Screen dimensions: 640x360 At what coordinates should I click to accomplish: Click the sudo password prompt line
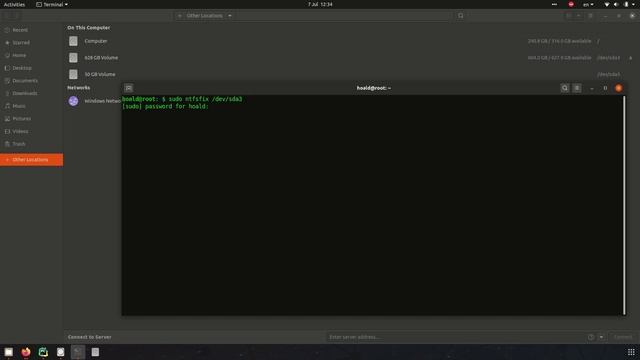point(165,107)
